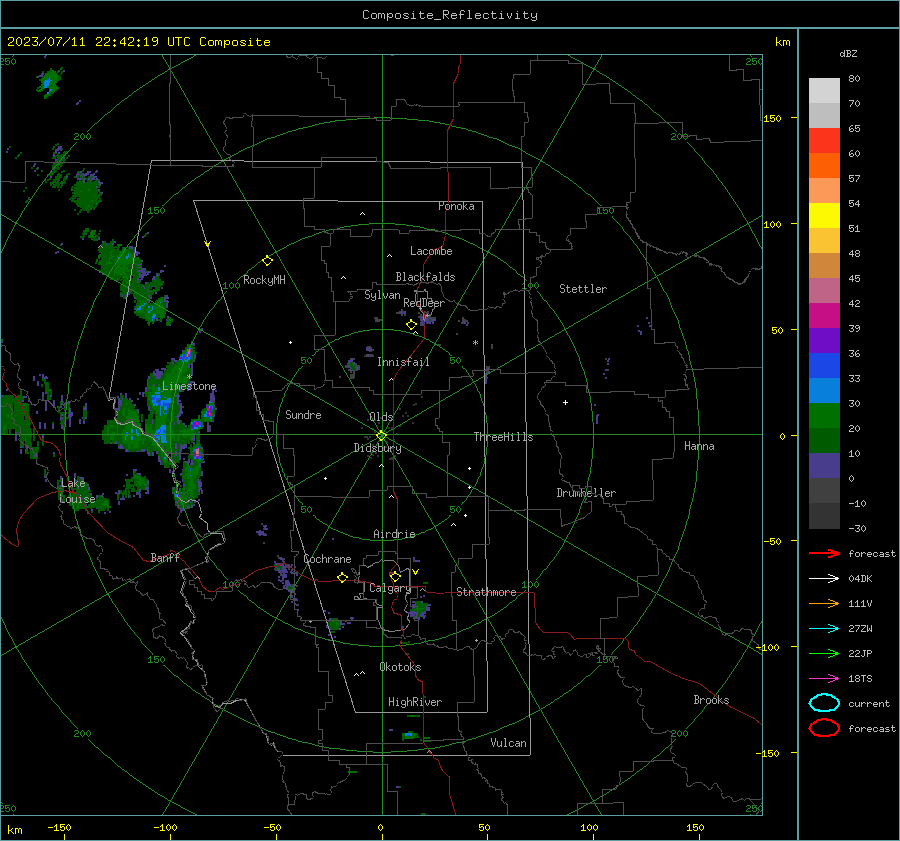Click the Airdrie label

[x=394, y=534]
